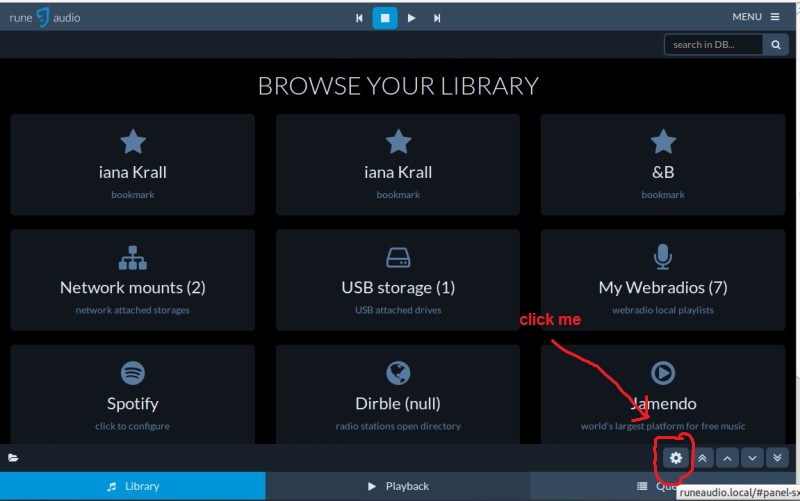
Task: Click the BROWSE YOUR LIBRARY heading
Action: (x=398, y=86)
